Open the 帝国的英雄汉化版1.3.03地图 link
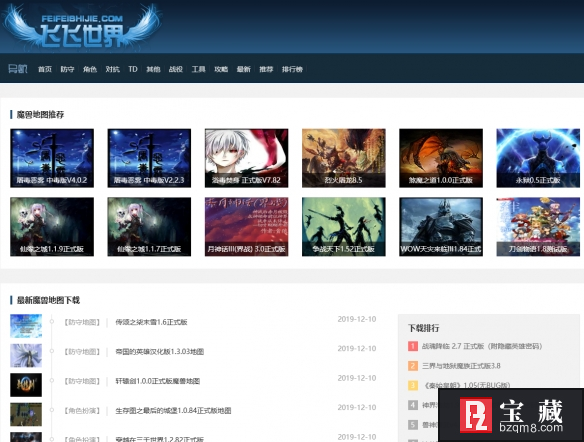The image size is (584, 442). point(160,352)
